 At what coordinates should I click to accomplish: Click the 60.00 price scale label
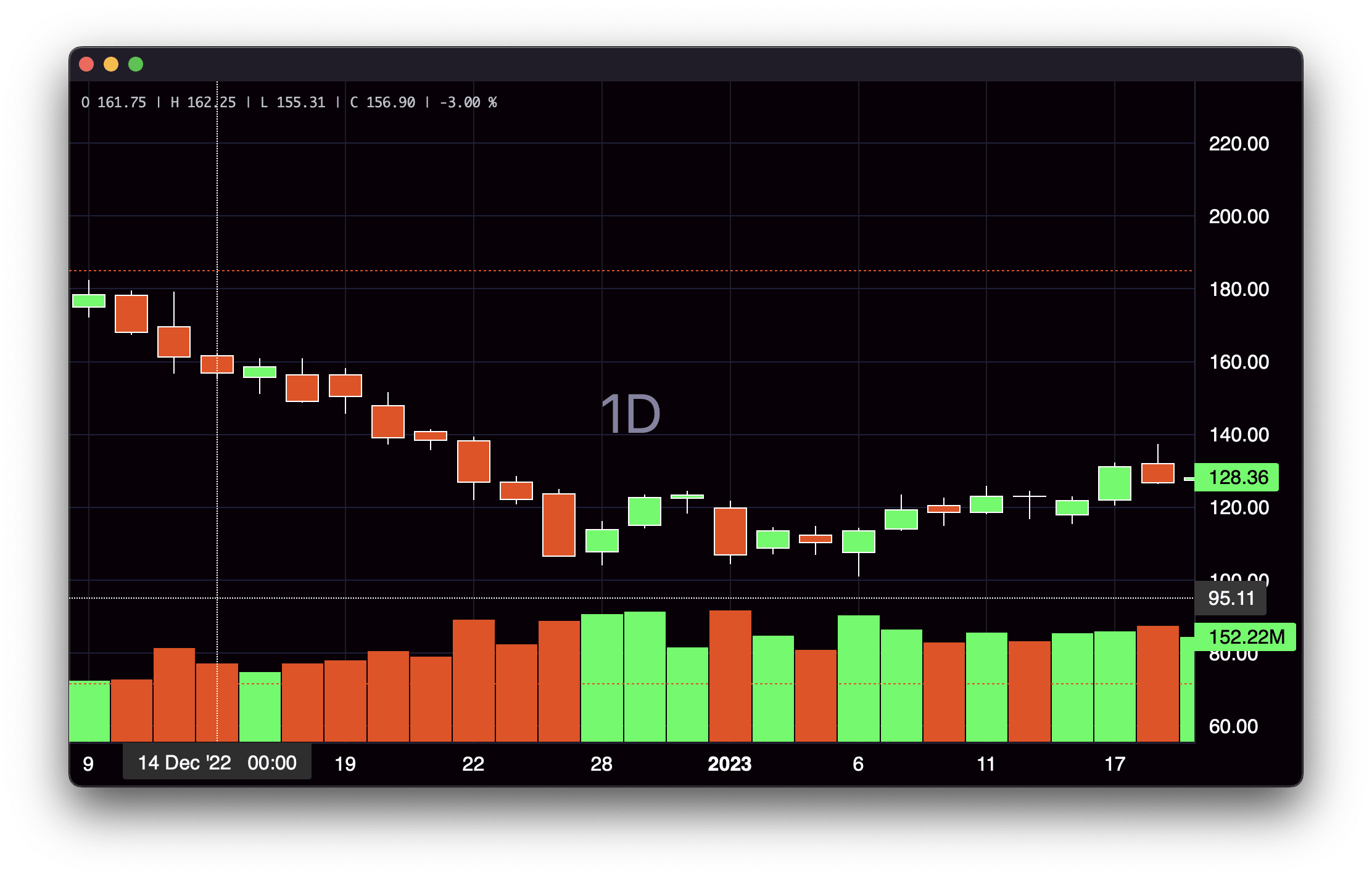[x=1233, y=726]
